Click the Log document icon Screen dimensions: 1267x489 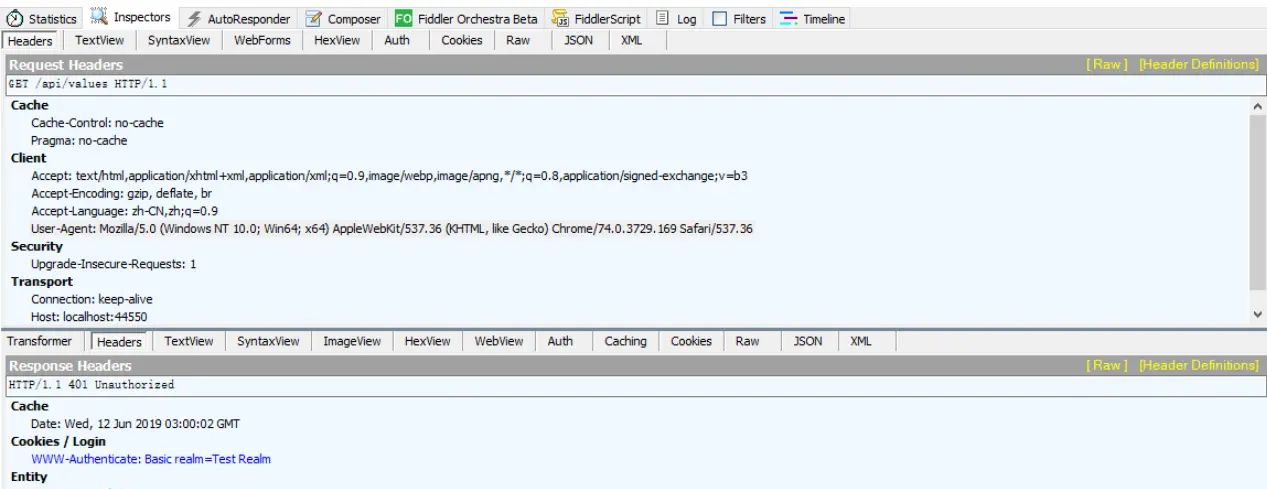pyautogui.click(x=662, y=19)
